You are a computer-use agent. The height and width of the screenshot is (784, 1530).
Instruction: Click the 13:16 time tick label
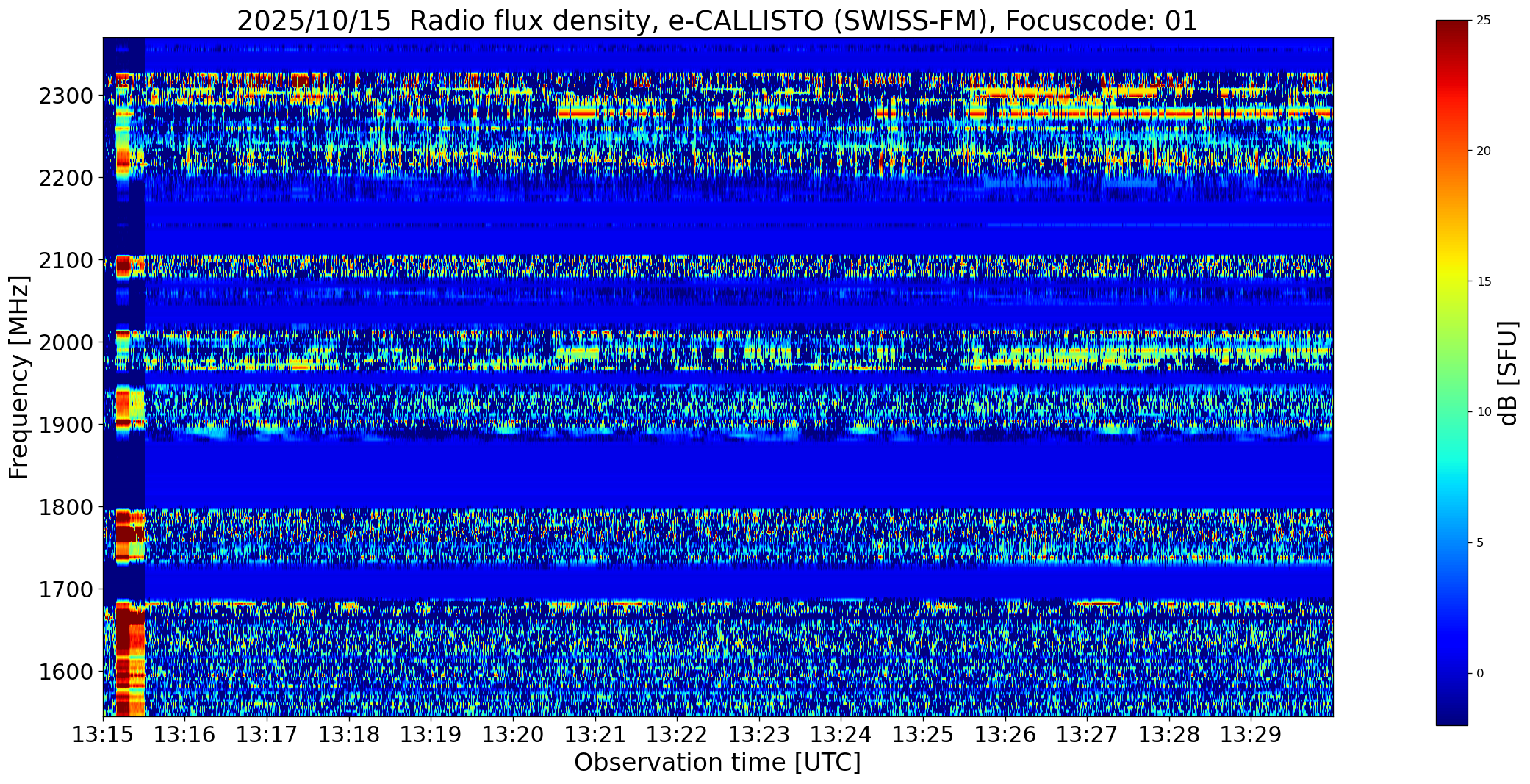[185, 735]
